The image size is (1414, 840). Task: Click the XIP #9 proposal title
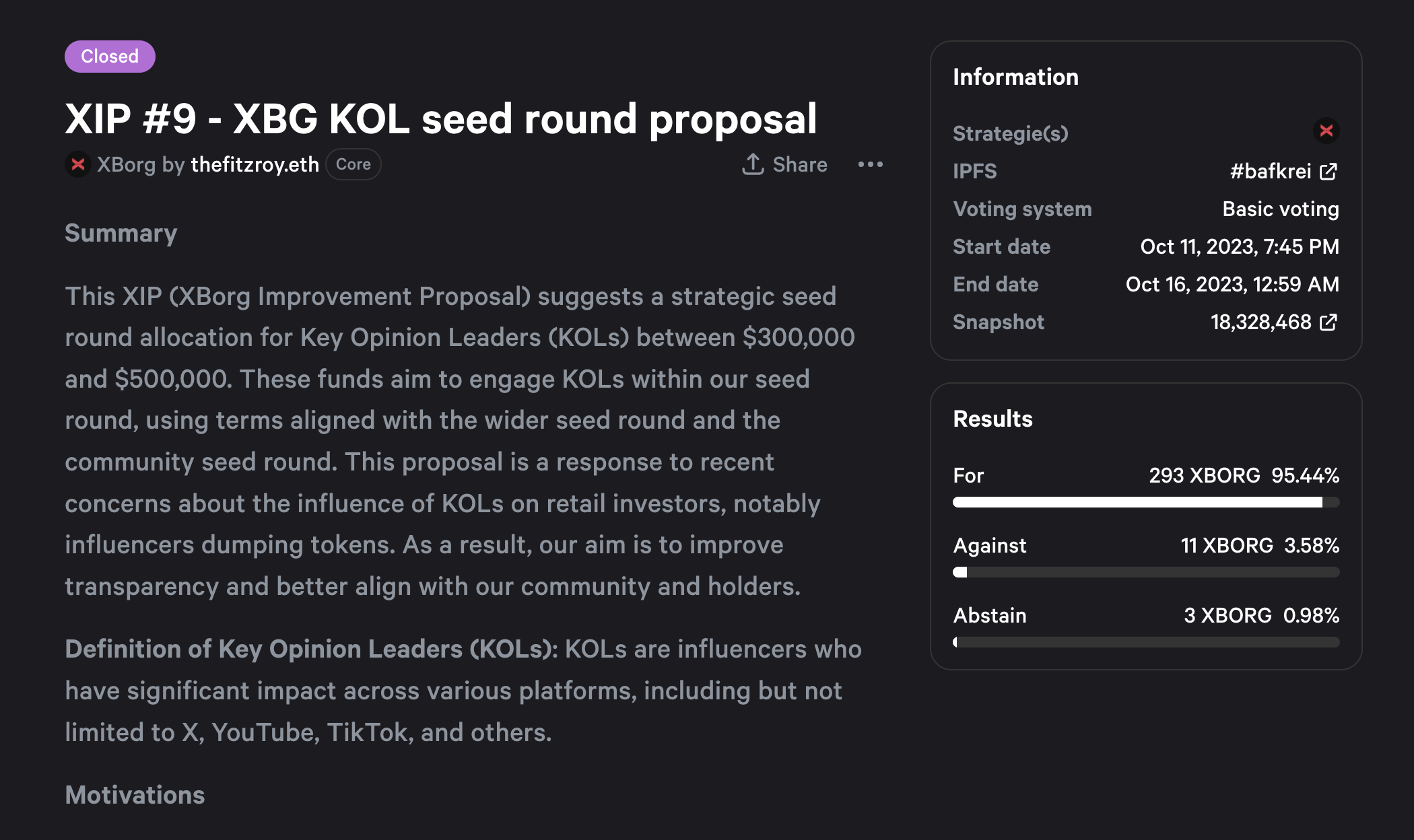point(441,119)
